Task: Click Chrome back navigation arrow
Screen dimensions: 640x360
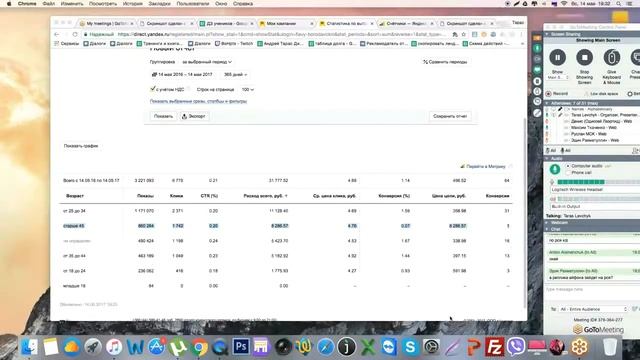Action: pos(57,34)
